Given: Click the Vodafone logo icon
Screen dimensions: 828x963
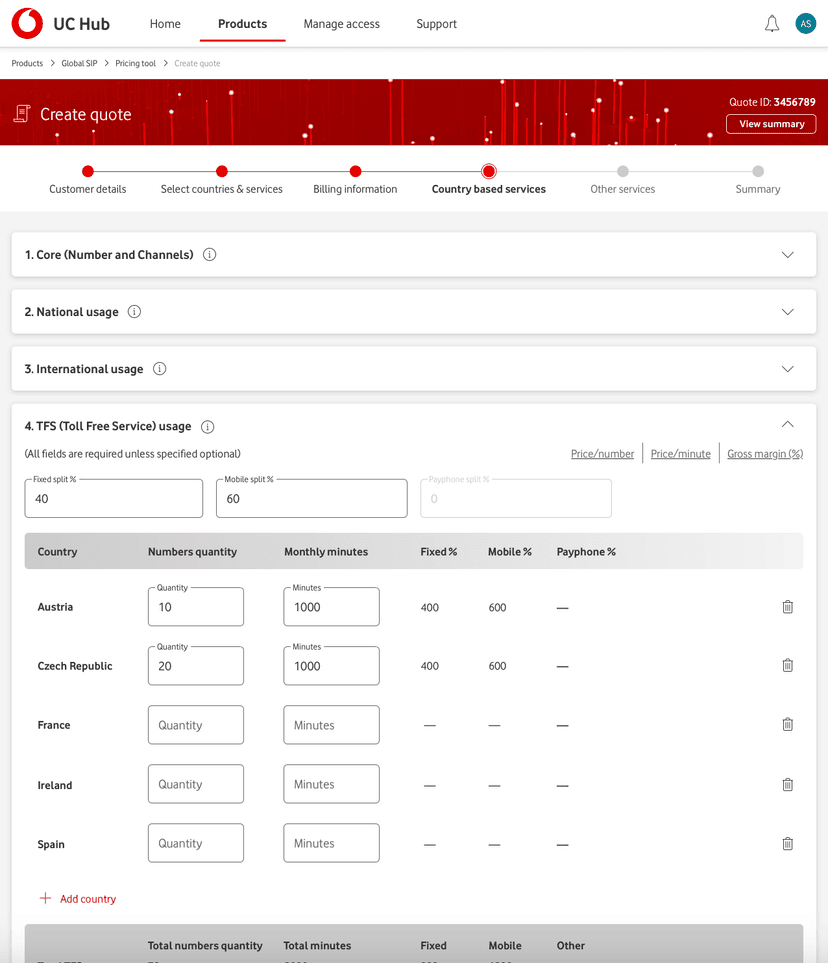Looking at the screenshot, I should [x=27, y=23].
